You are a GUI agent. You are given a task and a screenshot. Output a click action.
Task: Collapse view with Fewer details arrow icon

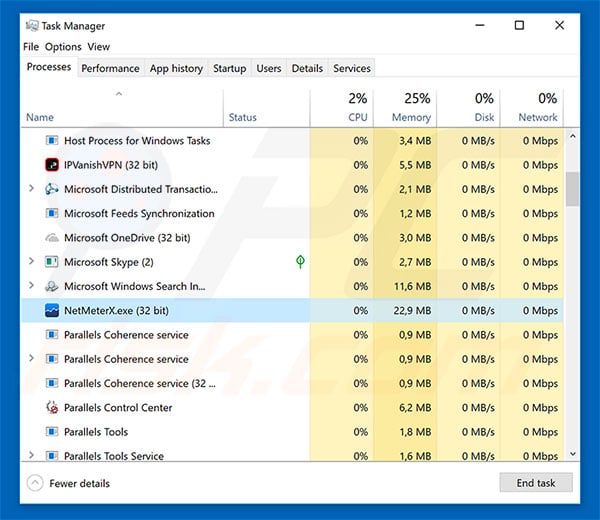pyautogui.click(x=35, y=483)
